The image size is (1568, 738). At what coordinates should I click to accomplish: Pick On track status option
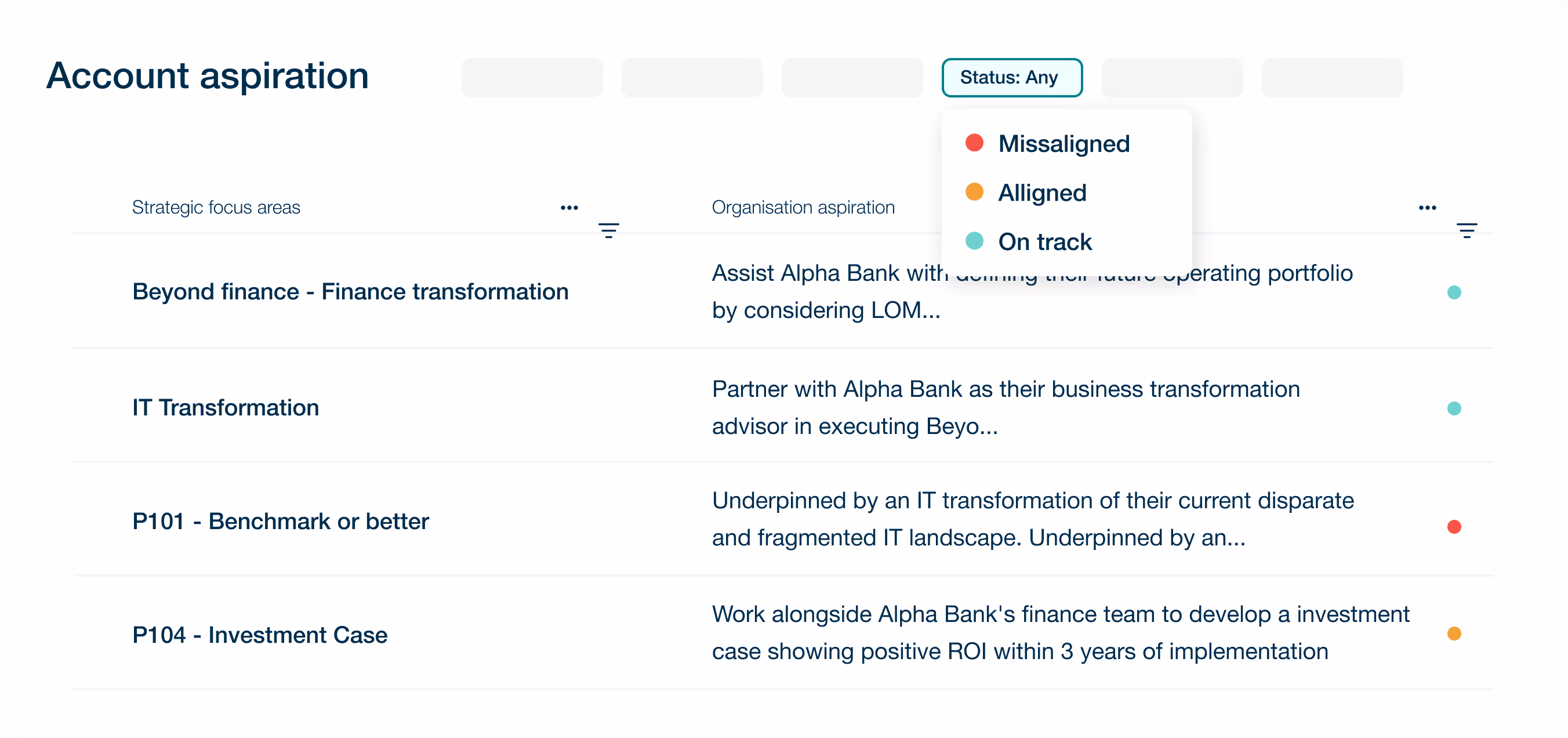click(1044, 243)
